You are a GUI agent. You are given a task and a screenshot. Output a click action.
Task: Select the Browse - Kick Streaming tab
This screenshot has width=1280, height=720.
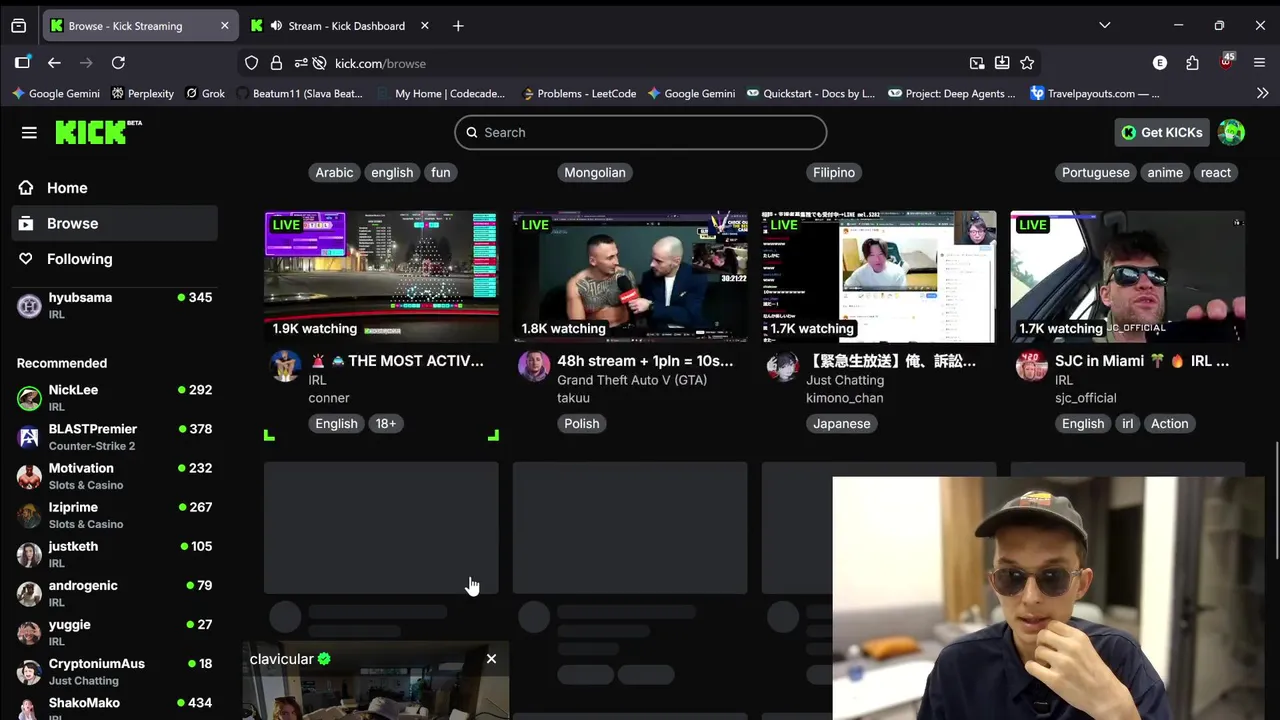(x=138, y=26)
